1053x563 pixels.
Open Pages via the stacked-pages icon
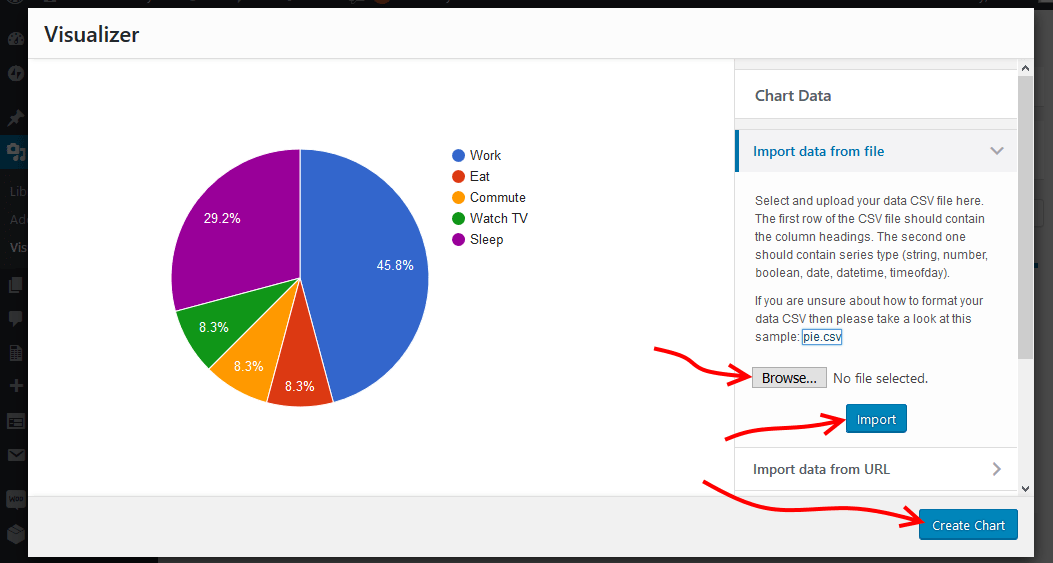click(x=15, y=285)
